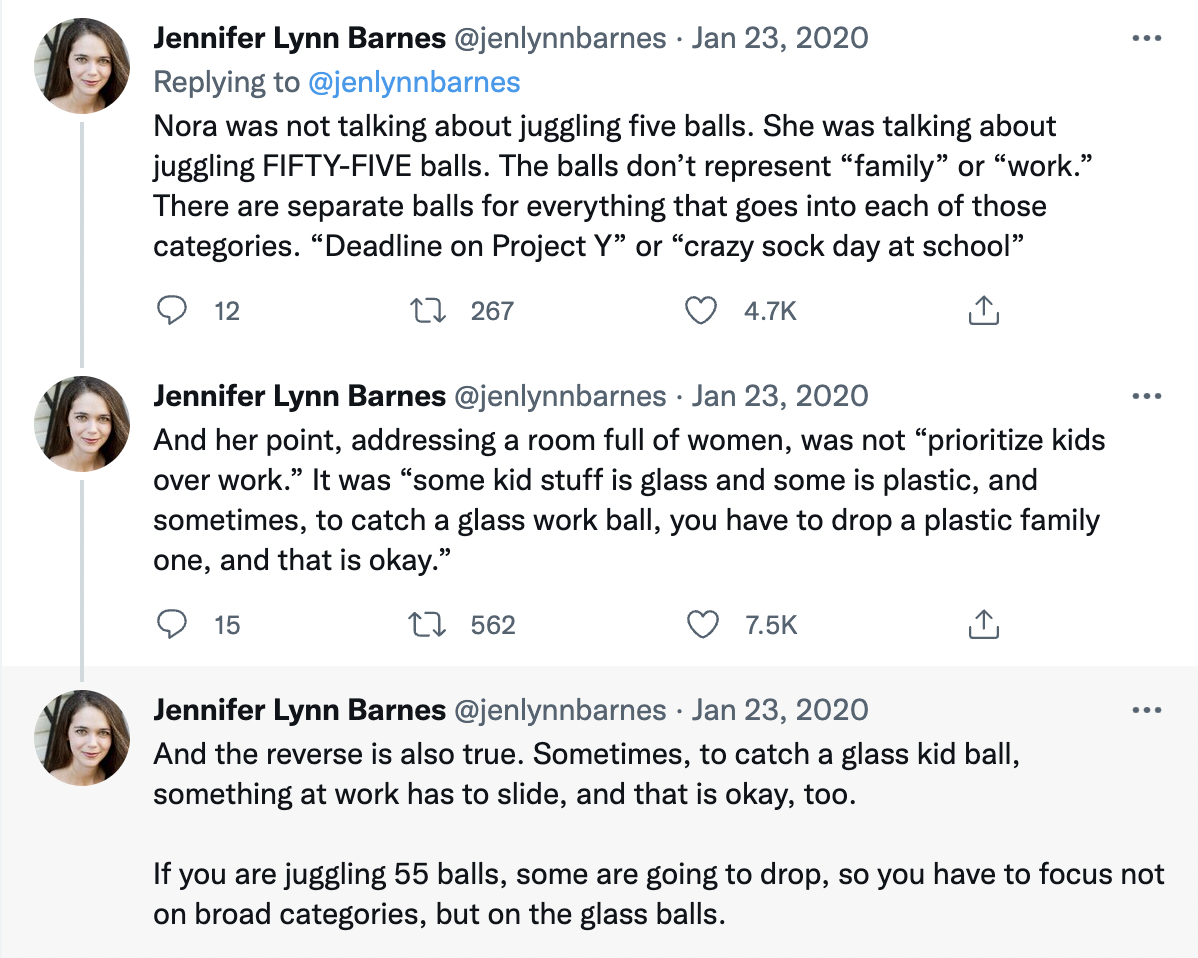Click Jan 23, 2020 date on second tweet
The width and height of the screenshot is (1198, 958).
[x=780, y=396]
